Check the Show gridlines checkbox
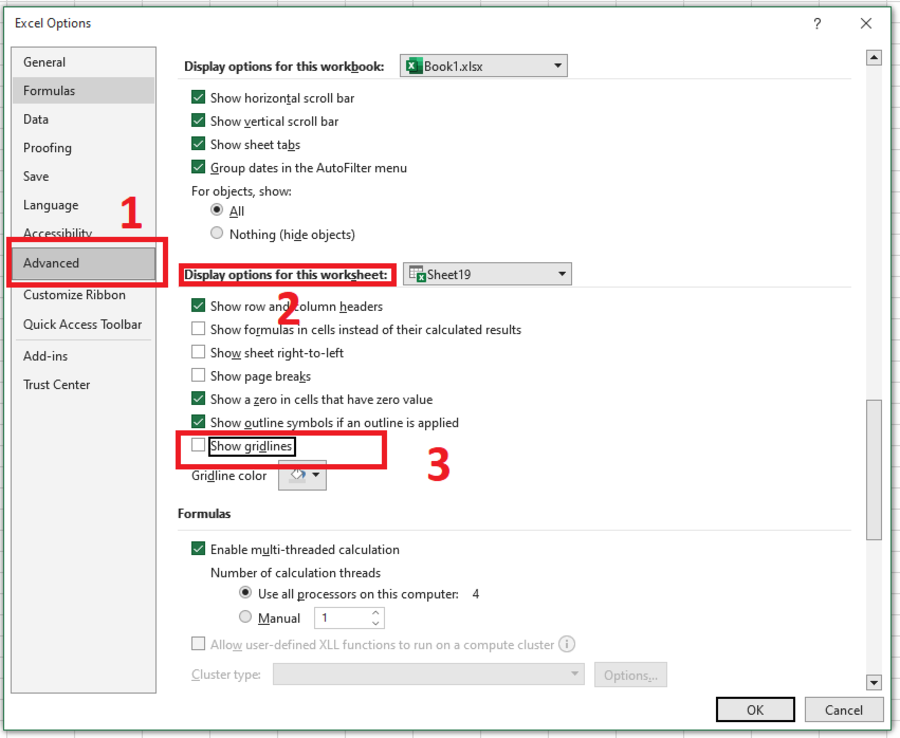The height and width of the screenshot is (738, 900). point(198,445)
